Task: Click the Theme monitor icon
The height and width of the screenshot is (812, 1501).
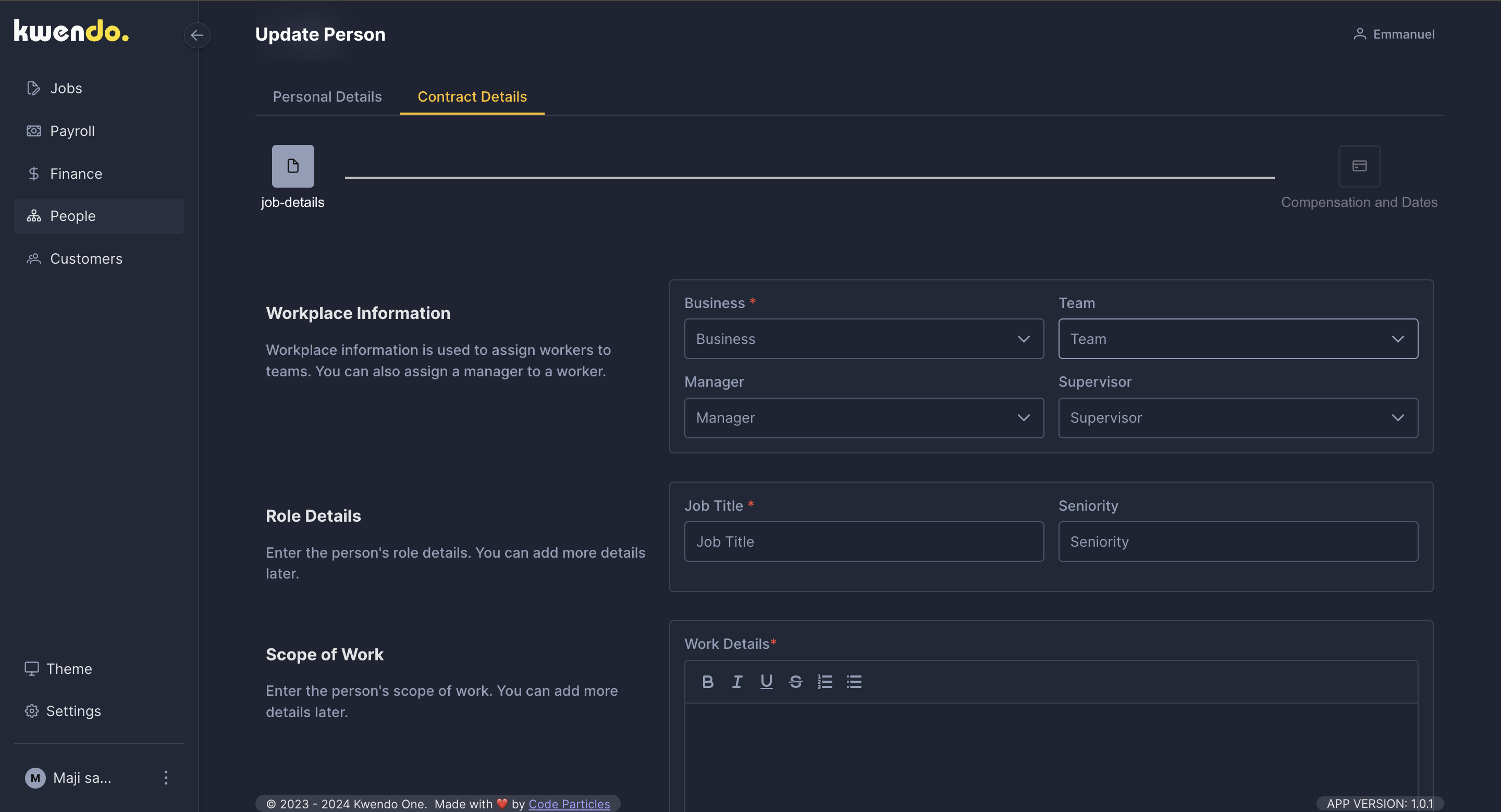Action: pyautogui.click(x=31, y=669)
